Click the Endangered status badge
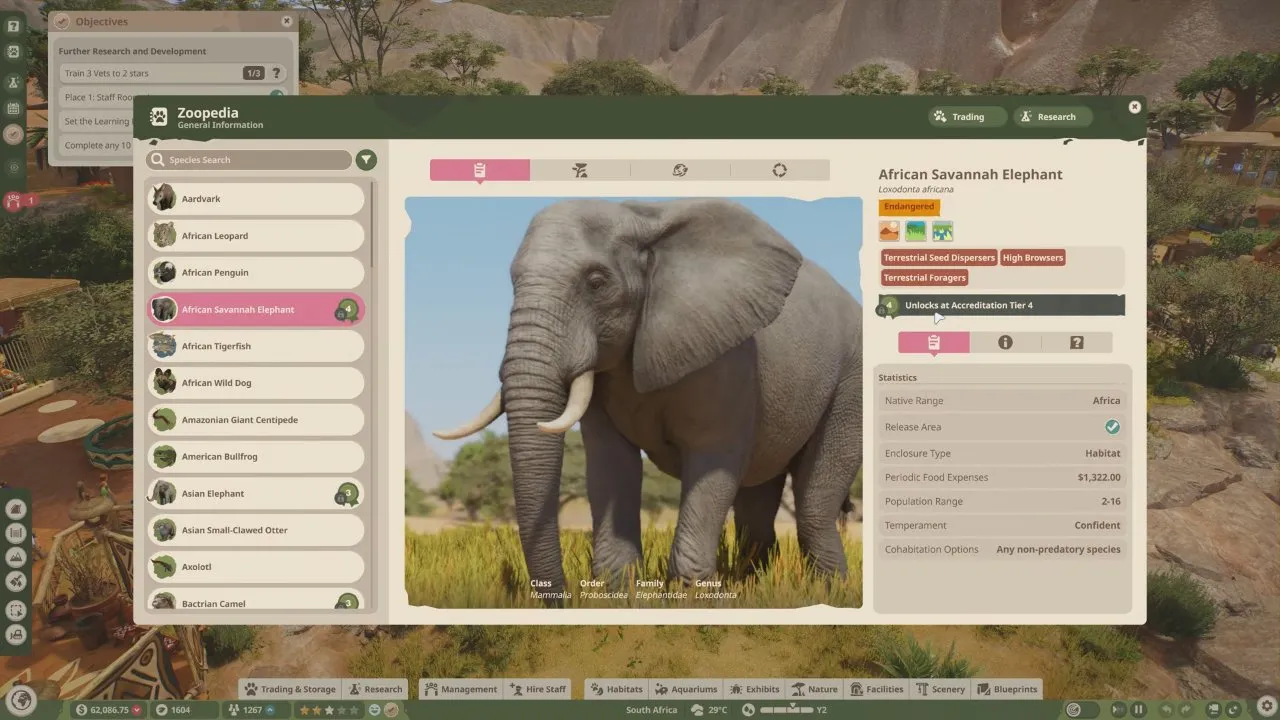Screen dimensions: 1280x720 pyautogui.click(x=909, y=207)
